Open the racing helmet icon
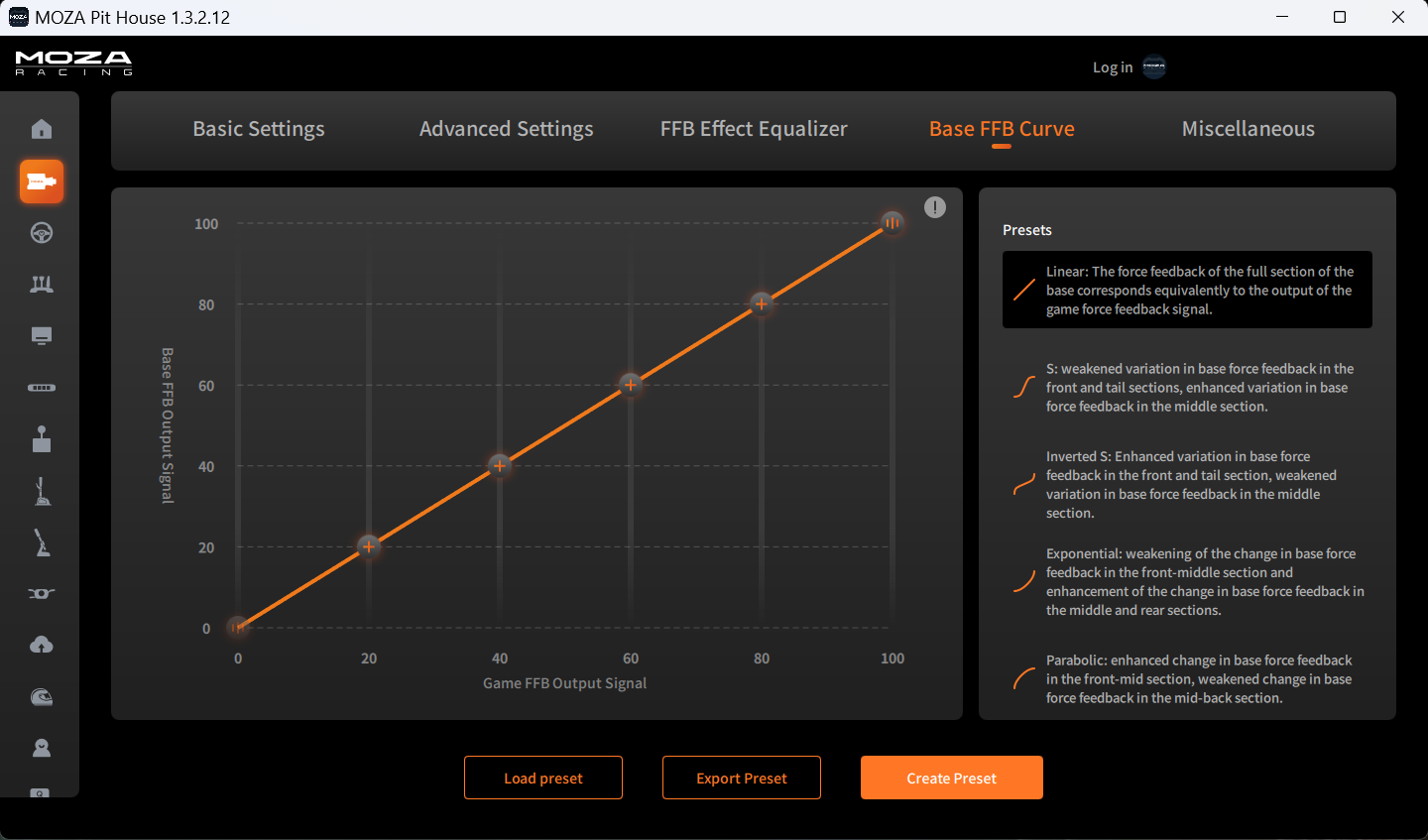 [x=42, y=697]
